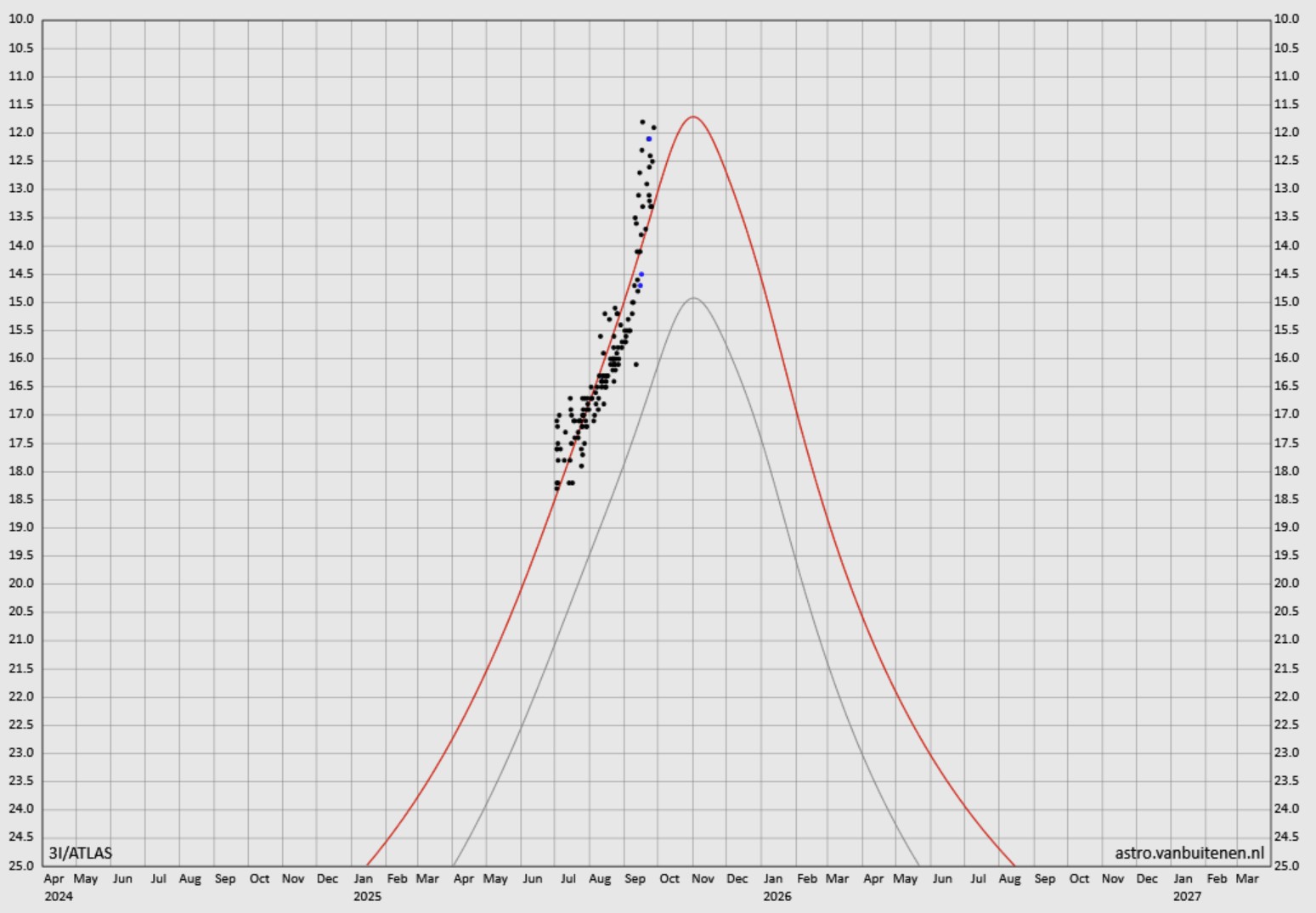Click the 2024 year label on time axis

tap(59, 896)
